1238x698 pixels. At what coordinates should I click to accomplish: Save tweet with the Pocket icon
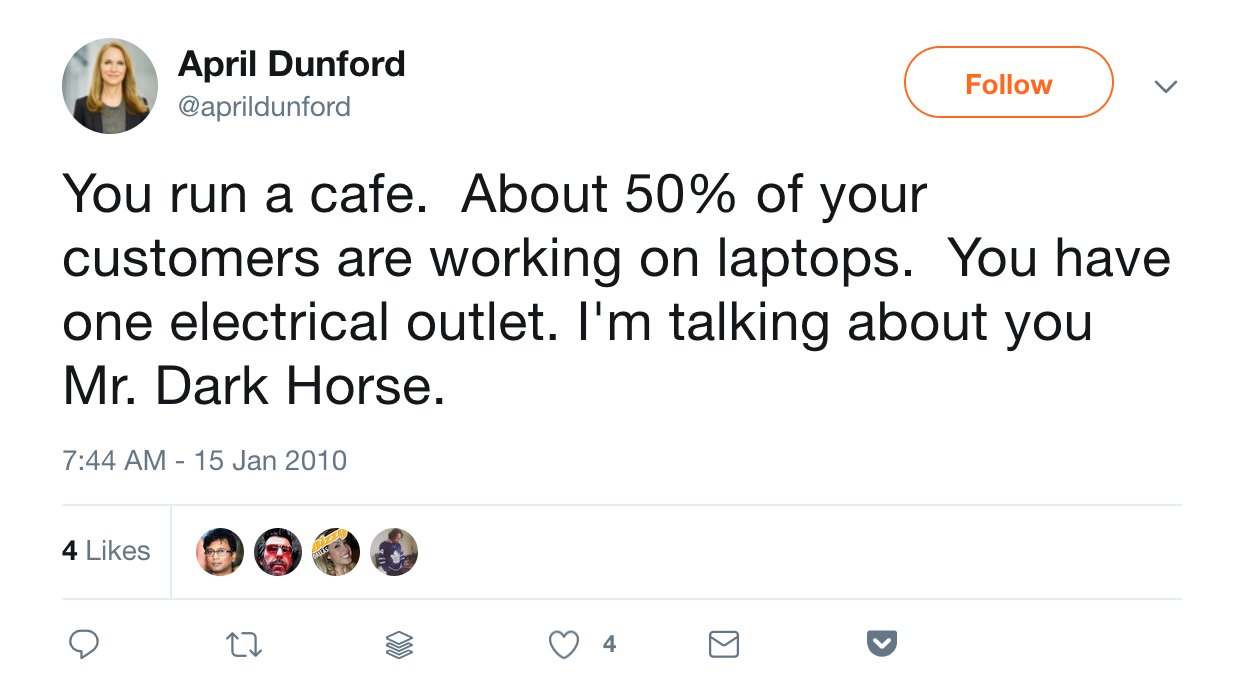click(881, 644)
